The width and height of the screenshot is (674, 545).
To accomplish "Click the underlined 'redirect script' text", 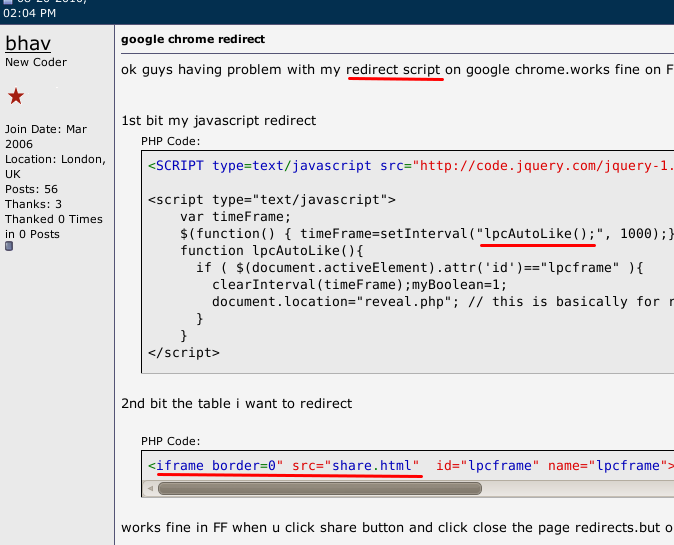I will [x=393, y=70].
